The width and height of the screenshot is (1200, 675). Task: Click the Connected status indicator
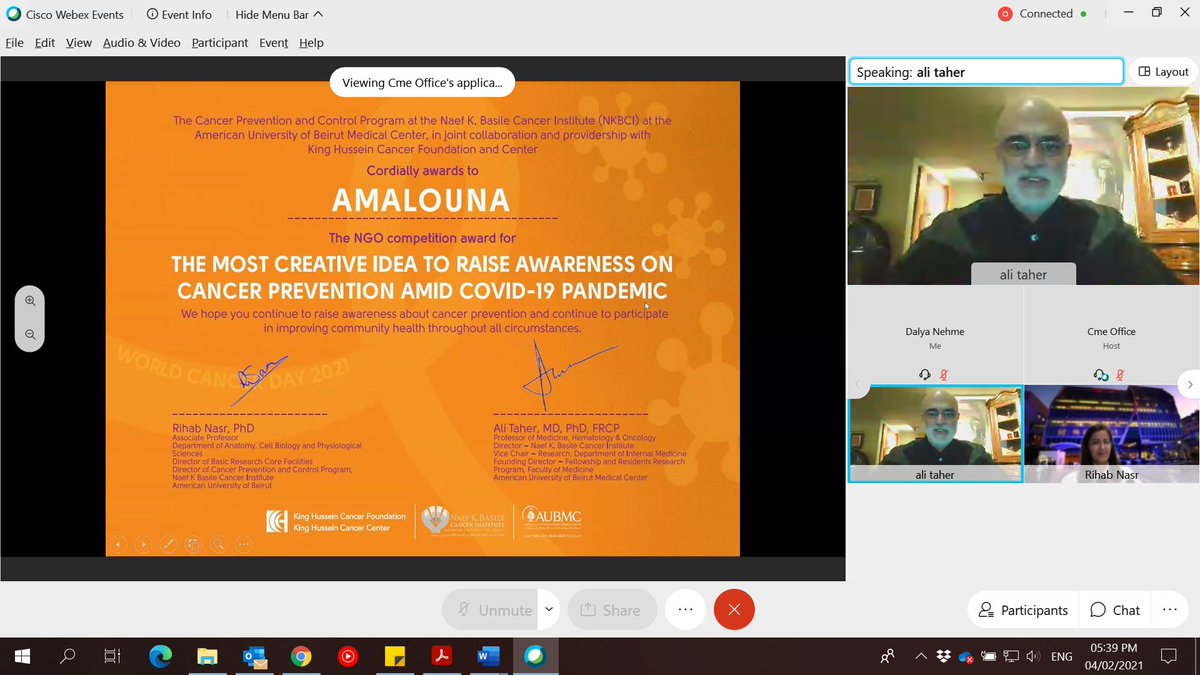1044,14
